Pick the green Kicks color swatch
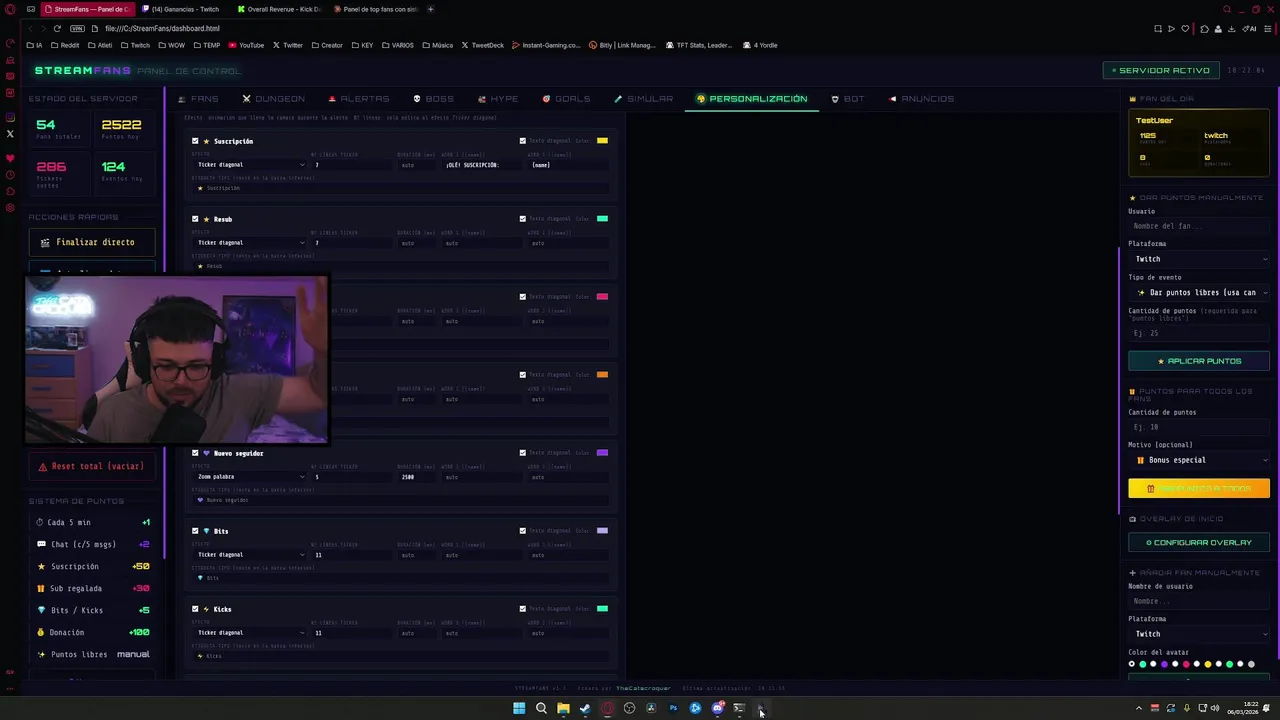The height and width of the screenshot is (720, 1280). 602,609
